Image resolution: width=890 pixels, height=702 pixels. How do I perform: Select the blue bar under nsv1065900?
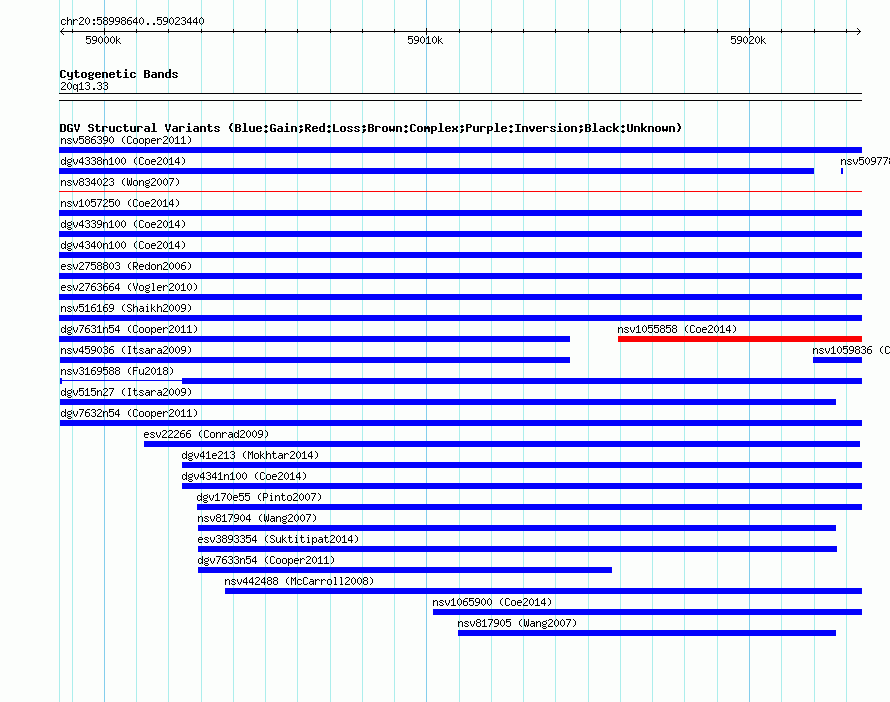[x=647, y=612]
